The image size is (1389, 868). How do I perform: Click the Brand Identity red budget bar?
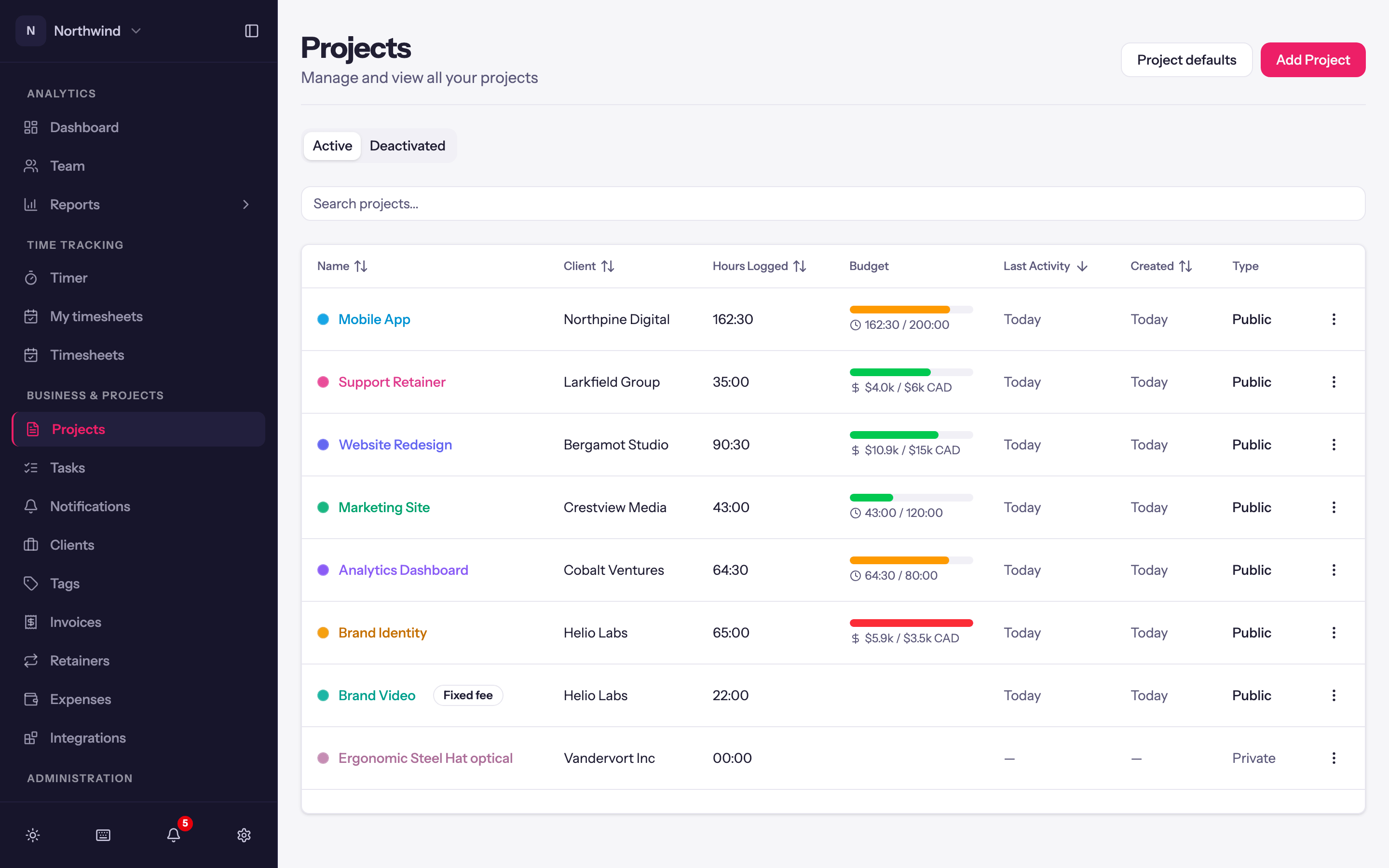click(911, 623)
